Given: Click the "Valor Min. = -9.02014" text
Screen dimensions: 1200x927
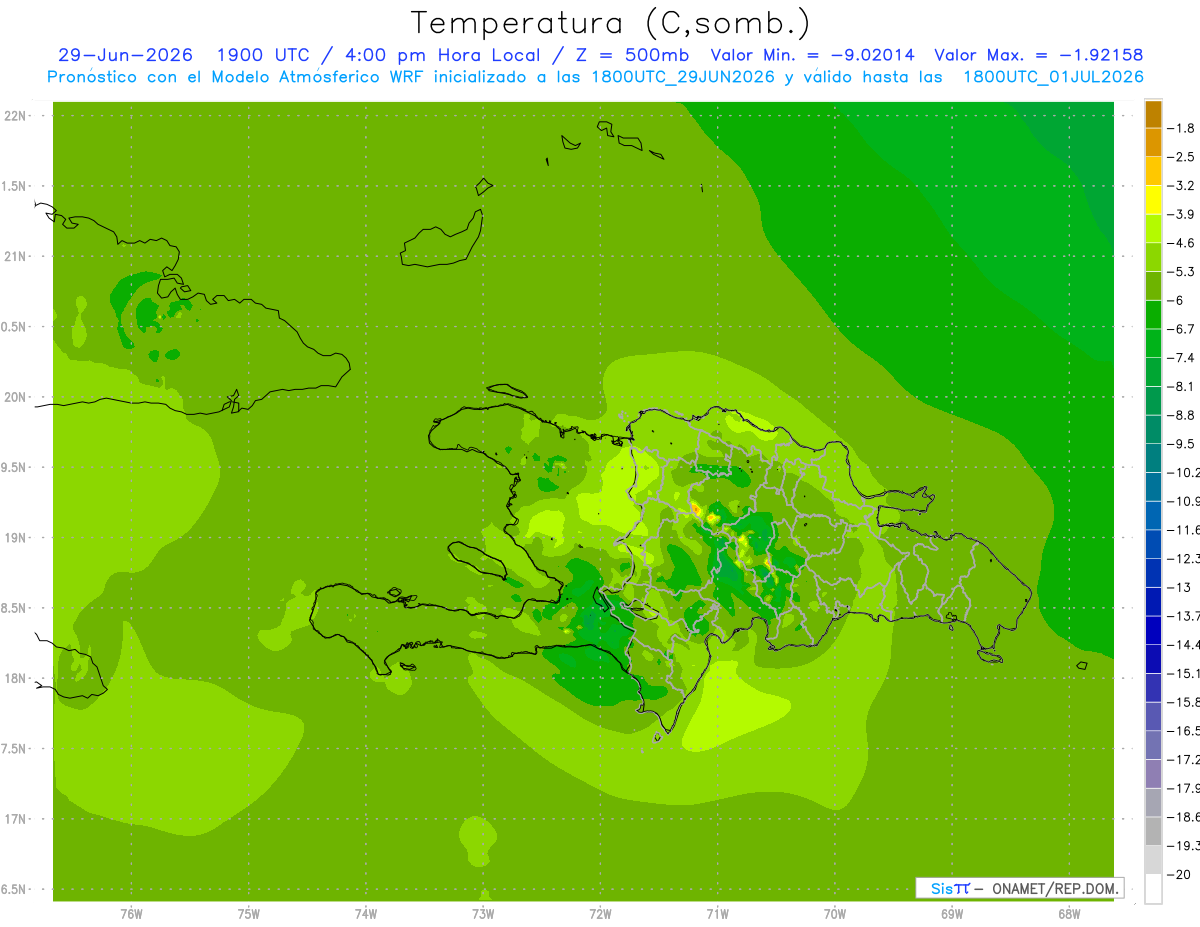Looking at the screenshot, I should (812, 55).
